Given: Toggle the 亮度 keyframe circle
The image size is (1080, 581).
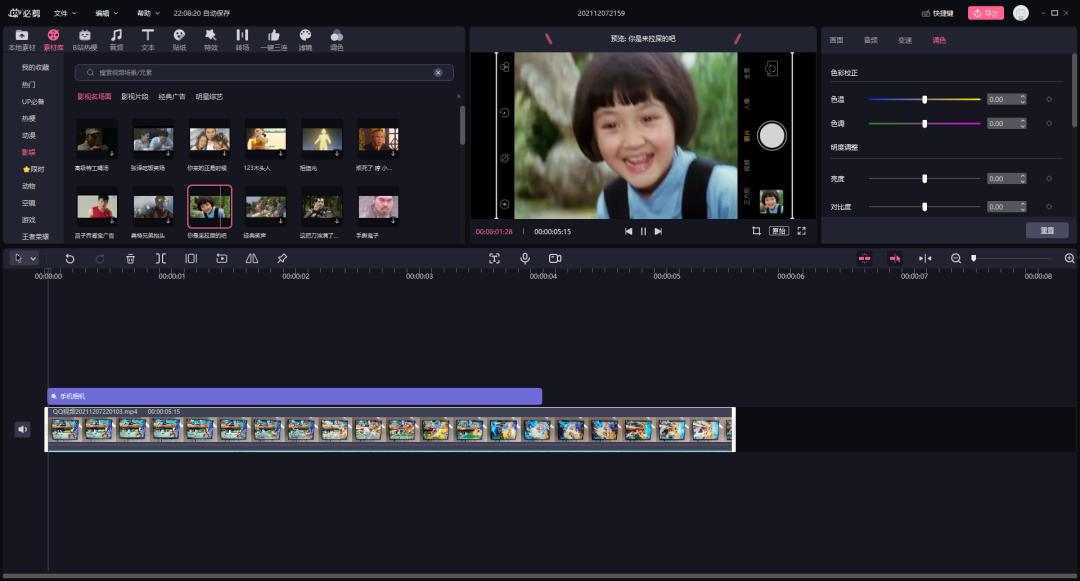Looking at the screenshot, I should click(1048, 179).
